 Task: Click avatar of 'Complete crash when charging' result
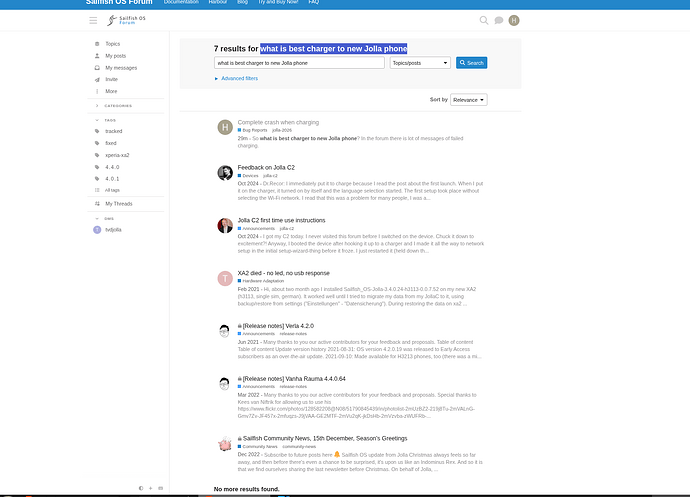225,127
